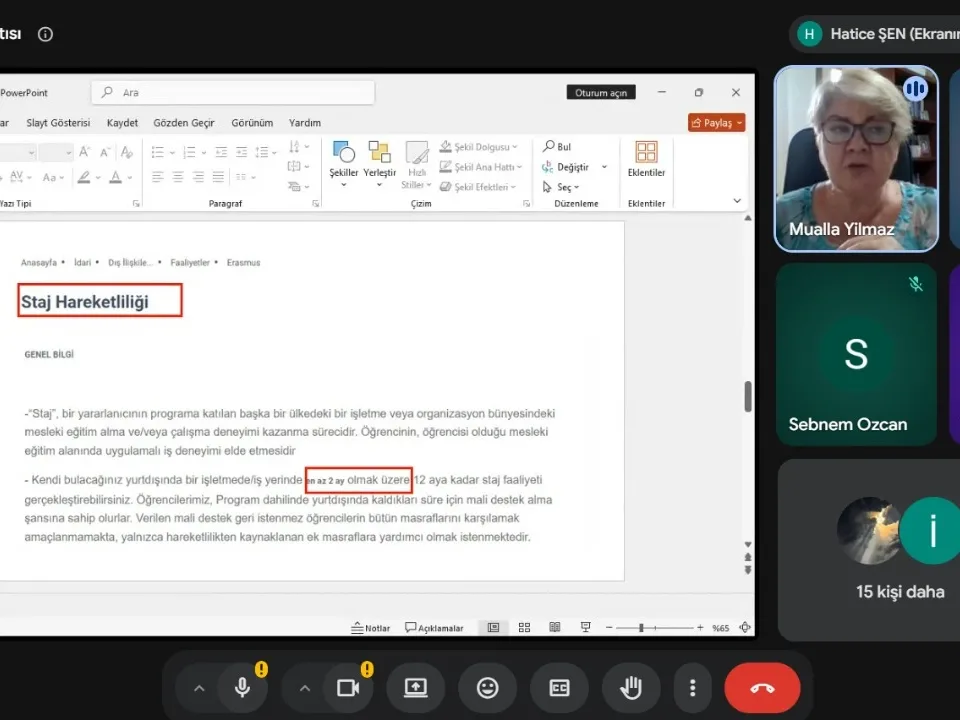Screen dimensions: 960x720
Task: Open the Aa change case dropdown
Action: pos(53,177)
